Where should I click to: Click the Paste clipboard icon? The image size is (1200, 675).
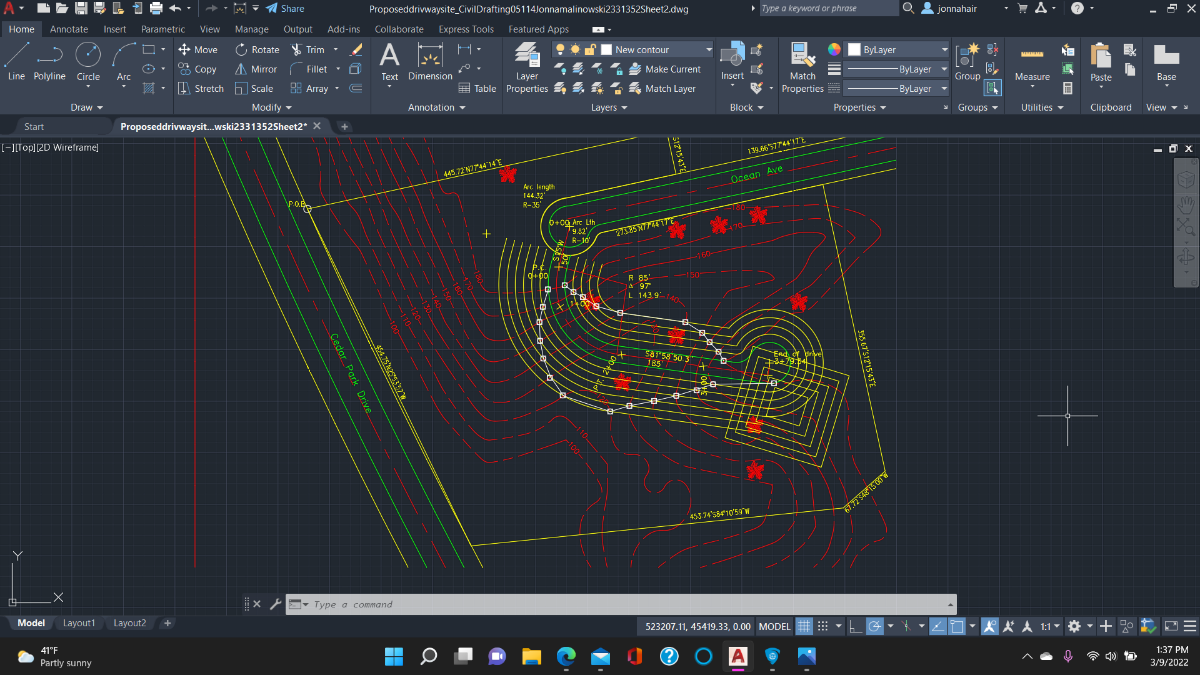[1101, 62]
